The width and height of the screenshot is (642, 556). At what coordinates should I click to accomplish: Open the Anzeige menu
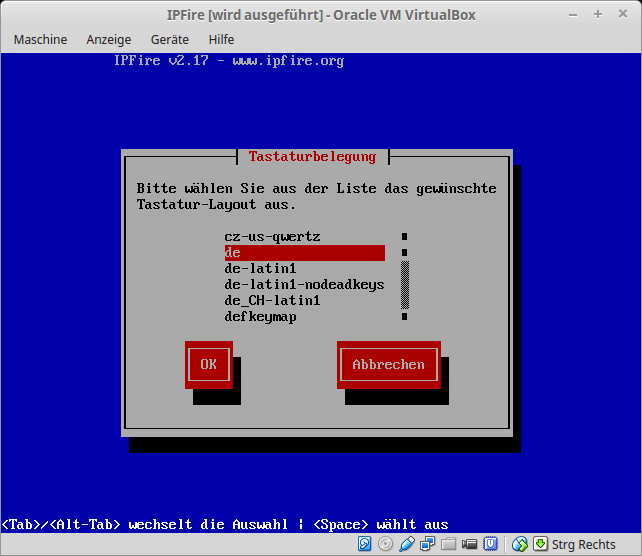point(109,40)
